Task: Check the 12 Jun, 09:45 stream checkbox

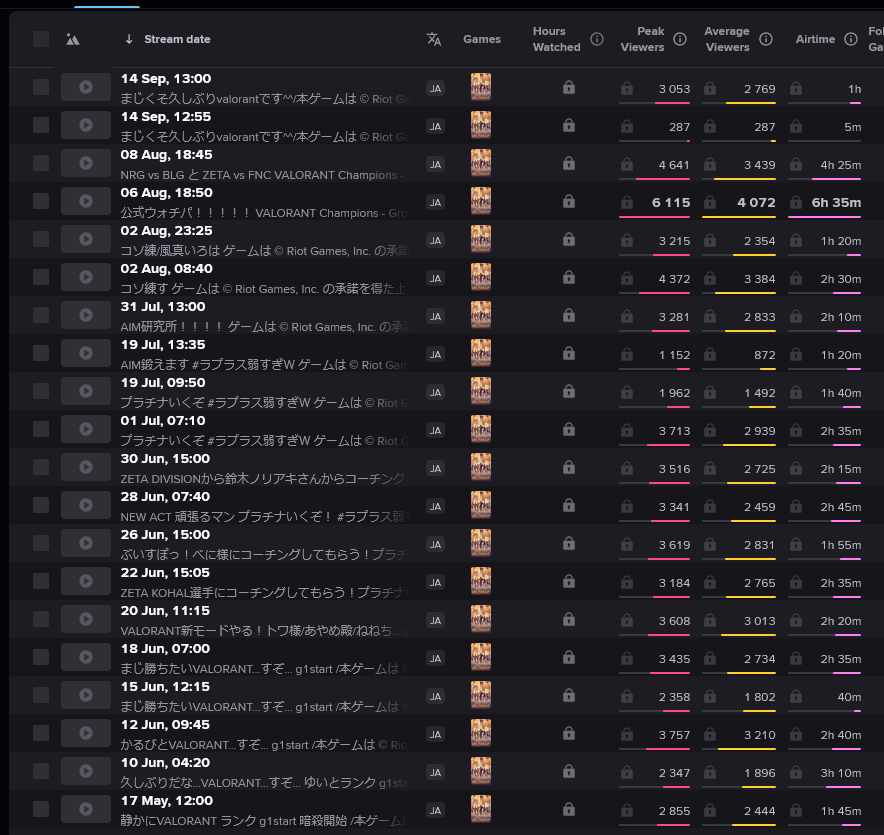Action: (41, 733)
